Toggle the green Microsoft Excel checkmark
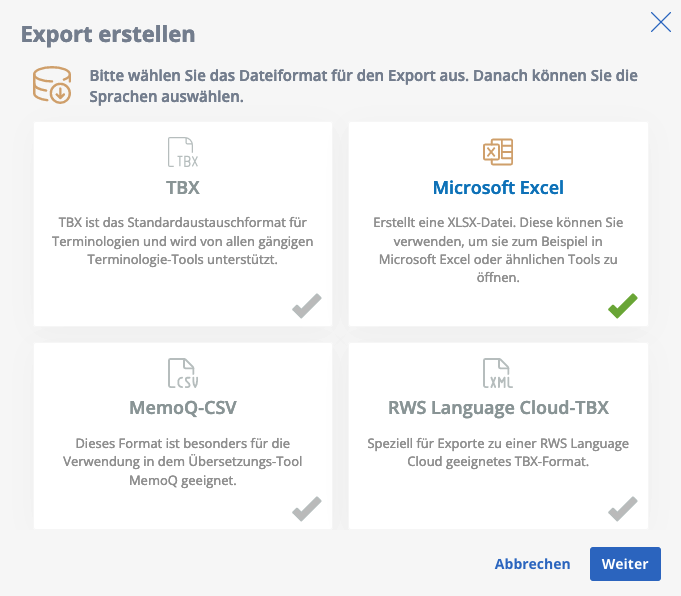Viewport: 681px width, 596px height. tap(623, 306)
